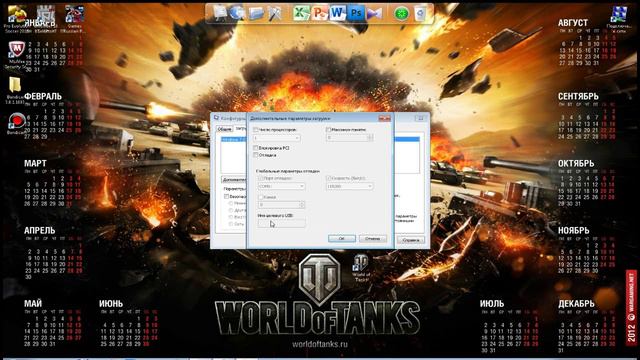This screenshot has height=360, width=640.
Task: Click the purple ribbon dock icon
Action: (x=374, y=13)
